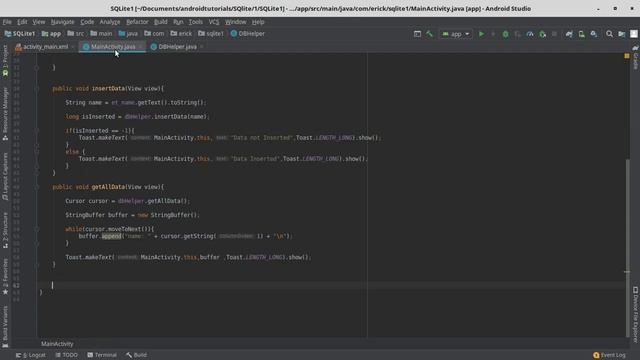Click the user avatar icon in toolbar
The image size is (640, 360).
coord(633,34)
